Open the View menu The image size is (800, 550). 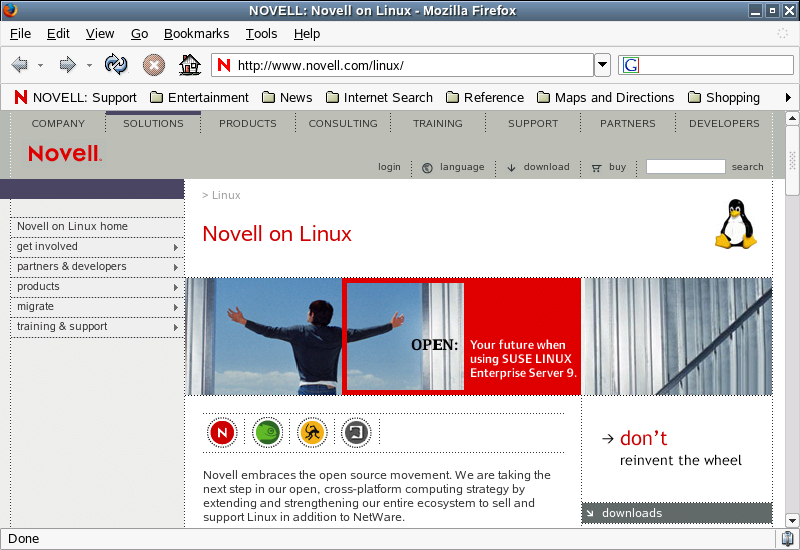[x=99, y=34]
